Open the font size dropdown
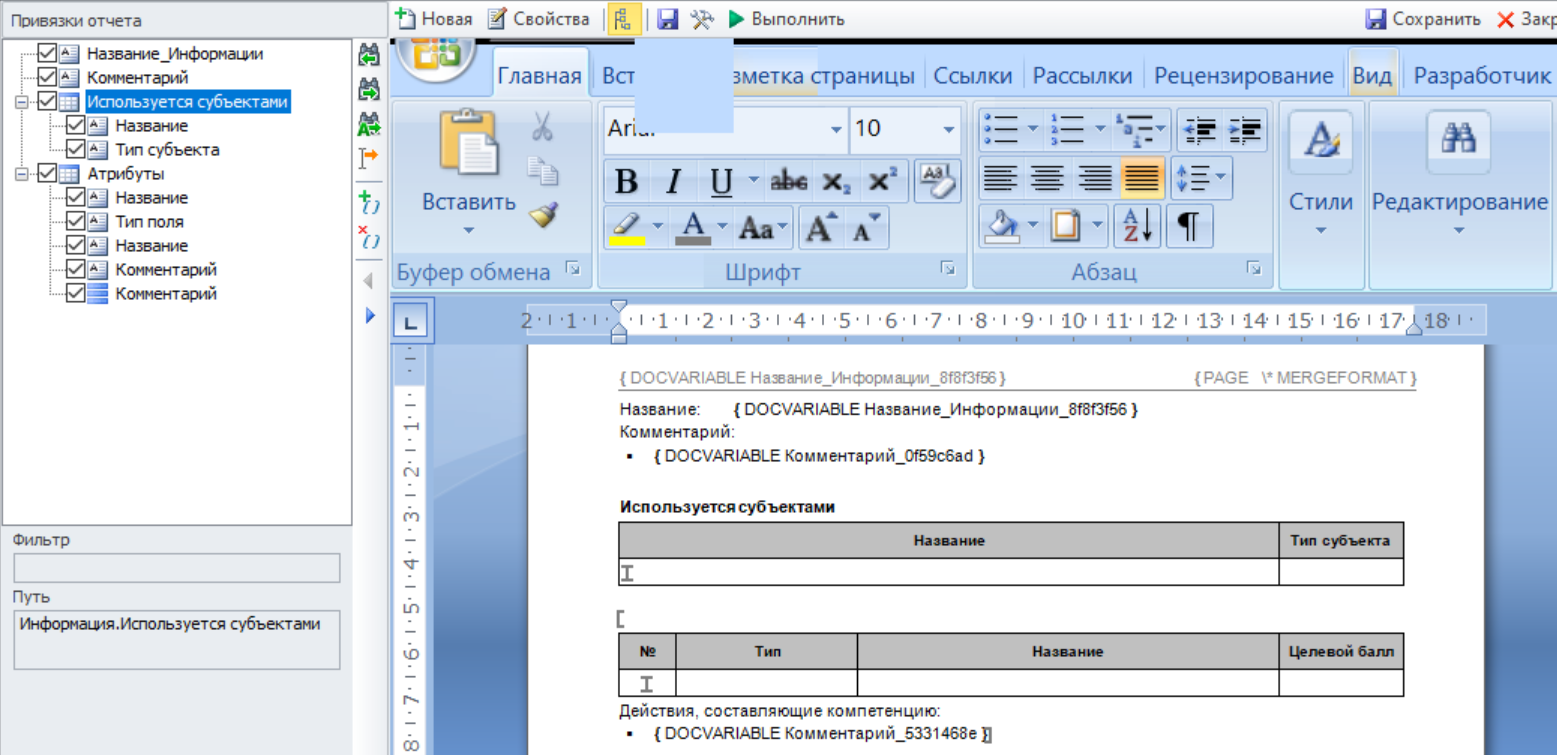The width and height of the screenshot is (1557, 755). click(948, 129)
